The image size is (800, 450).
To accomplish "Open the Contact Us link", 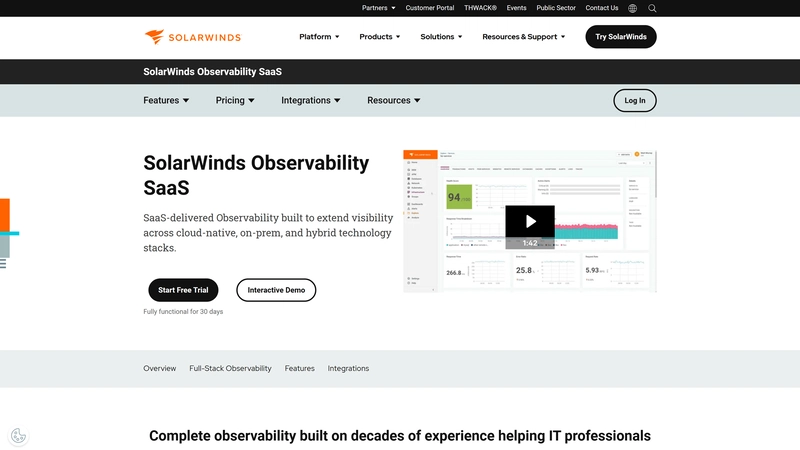I will tap(602, 8).
